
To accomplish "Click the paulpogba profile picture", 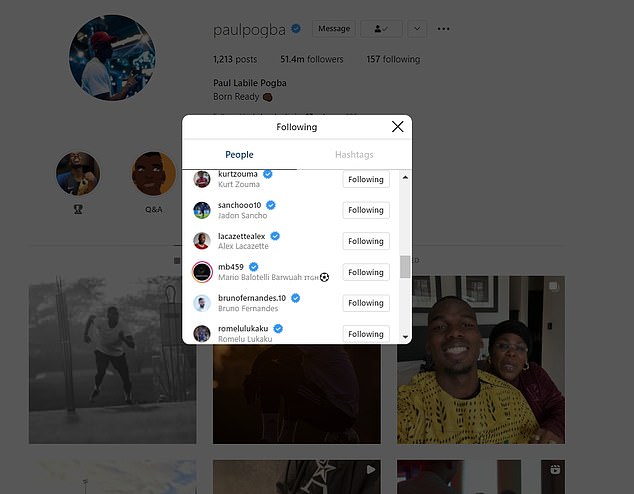I will pos(112,58).
